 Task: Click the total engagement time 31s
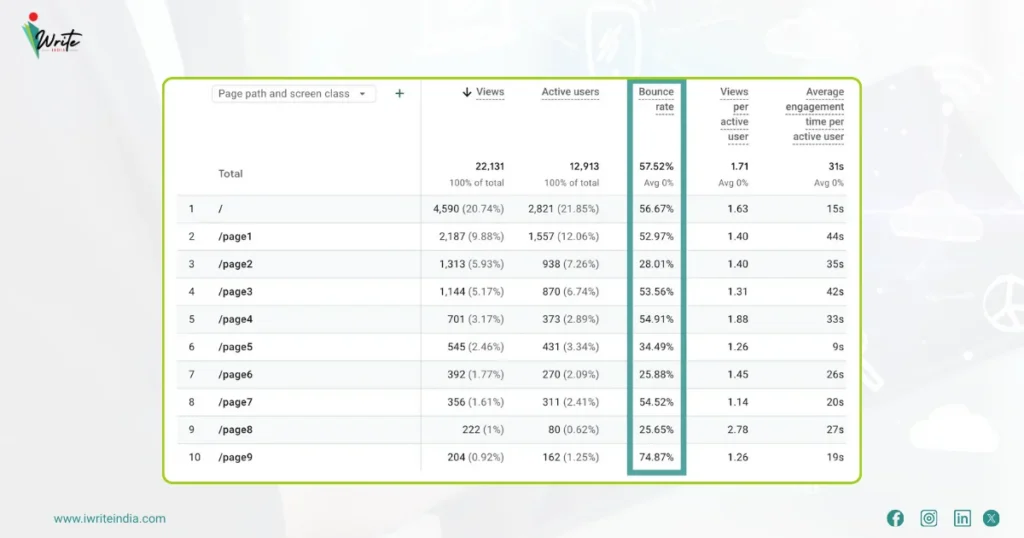836,166
